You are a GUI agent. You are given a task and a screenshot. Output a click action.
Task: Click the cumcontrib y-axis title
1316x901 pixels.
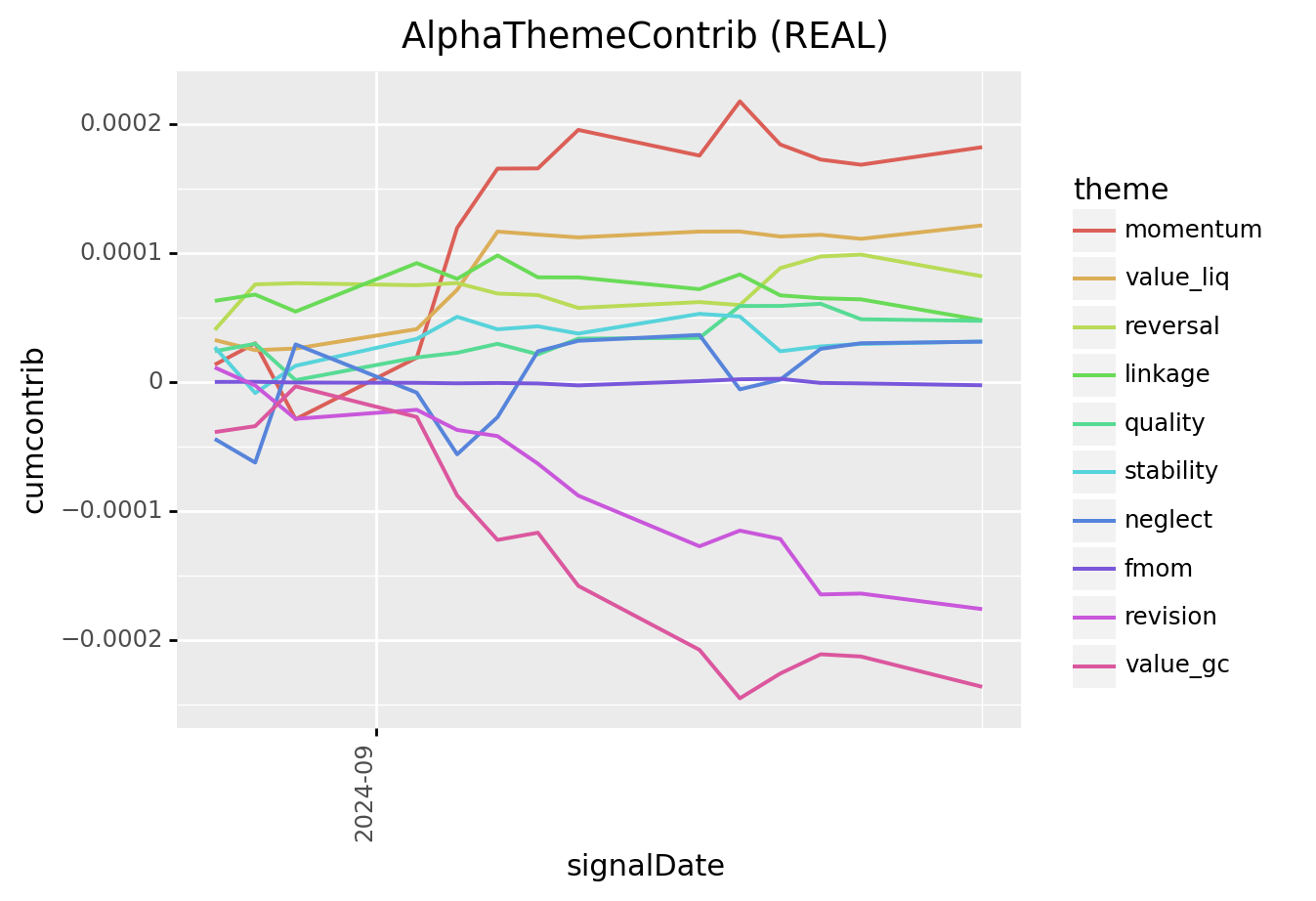pyautogui.click(x=34, y=430)
